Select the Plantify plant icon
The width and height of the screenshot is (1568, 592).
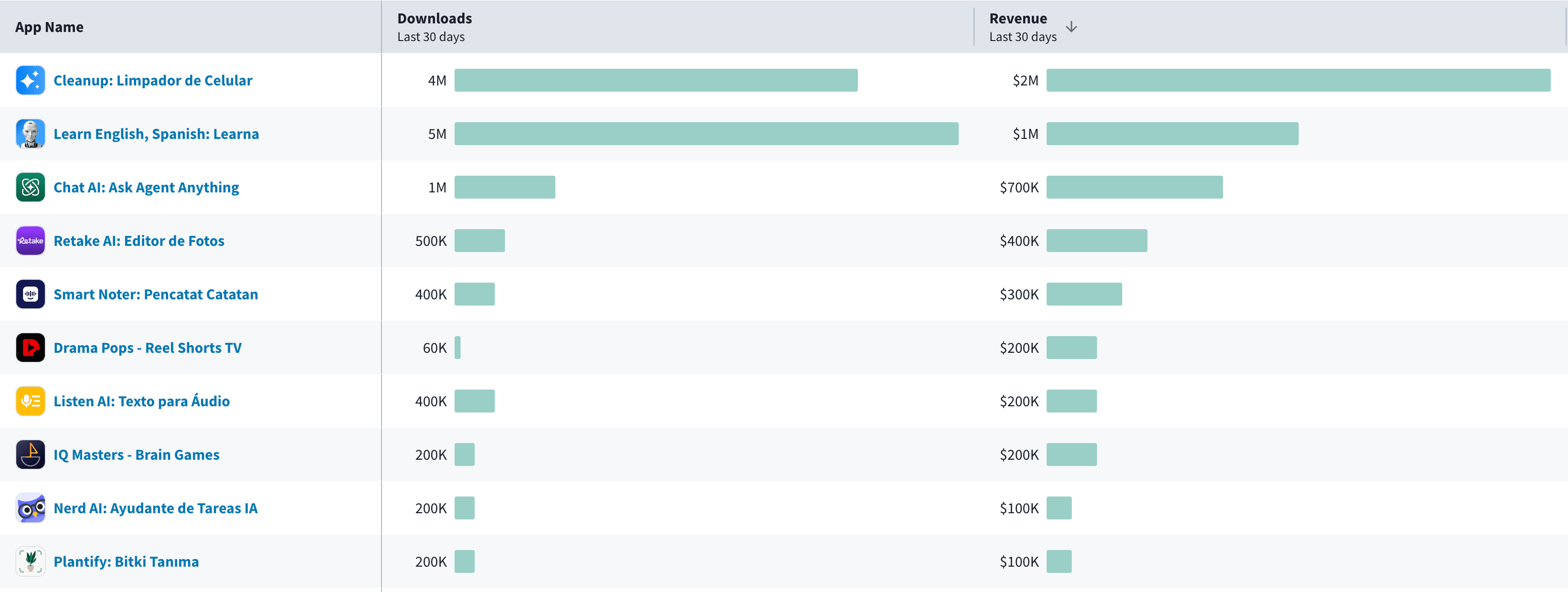point(30,561)
